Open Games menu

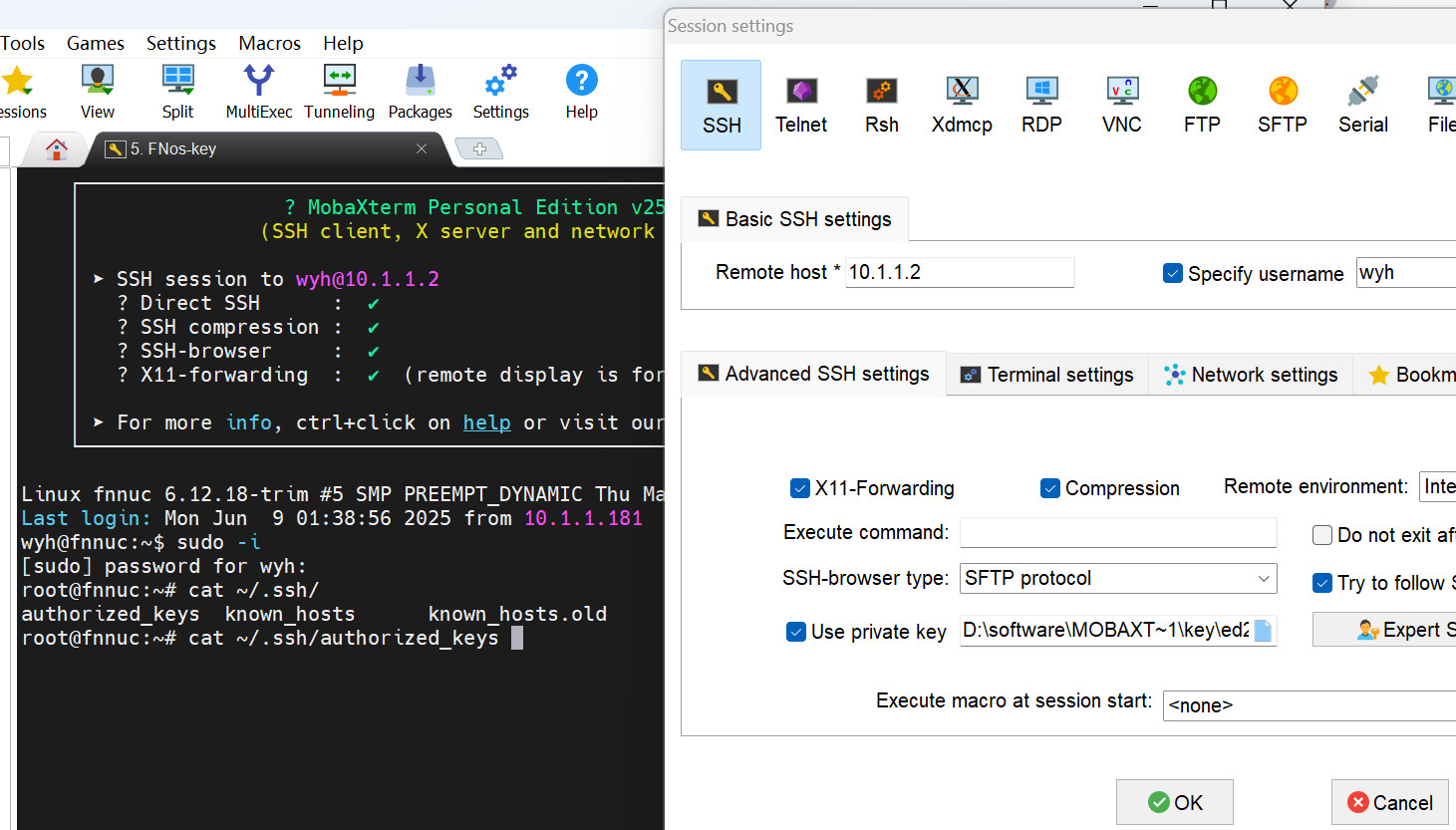click(96, 43)
